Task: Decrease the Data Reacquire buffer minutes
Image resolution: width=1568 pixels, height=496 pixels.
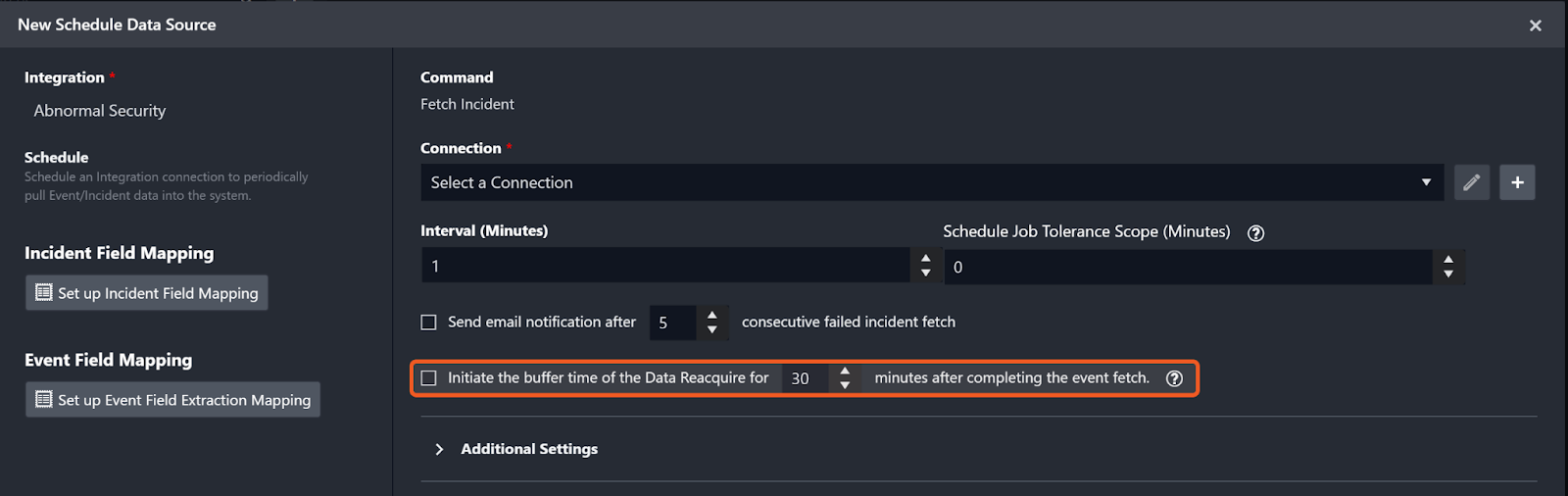Action: tap(845, 385)
